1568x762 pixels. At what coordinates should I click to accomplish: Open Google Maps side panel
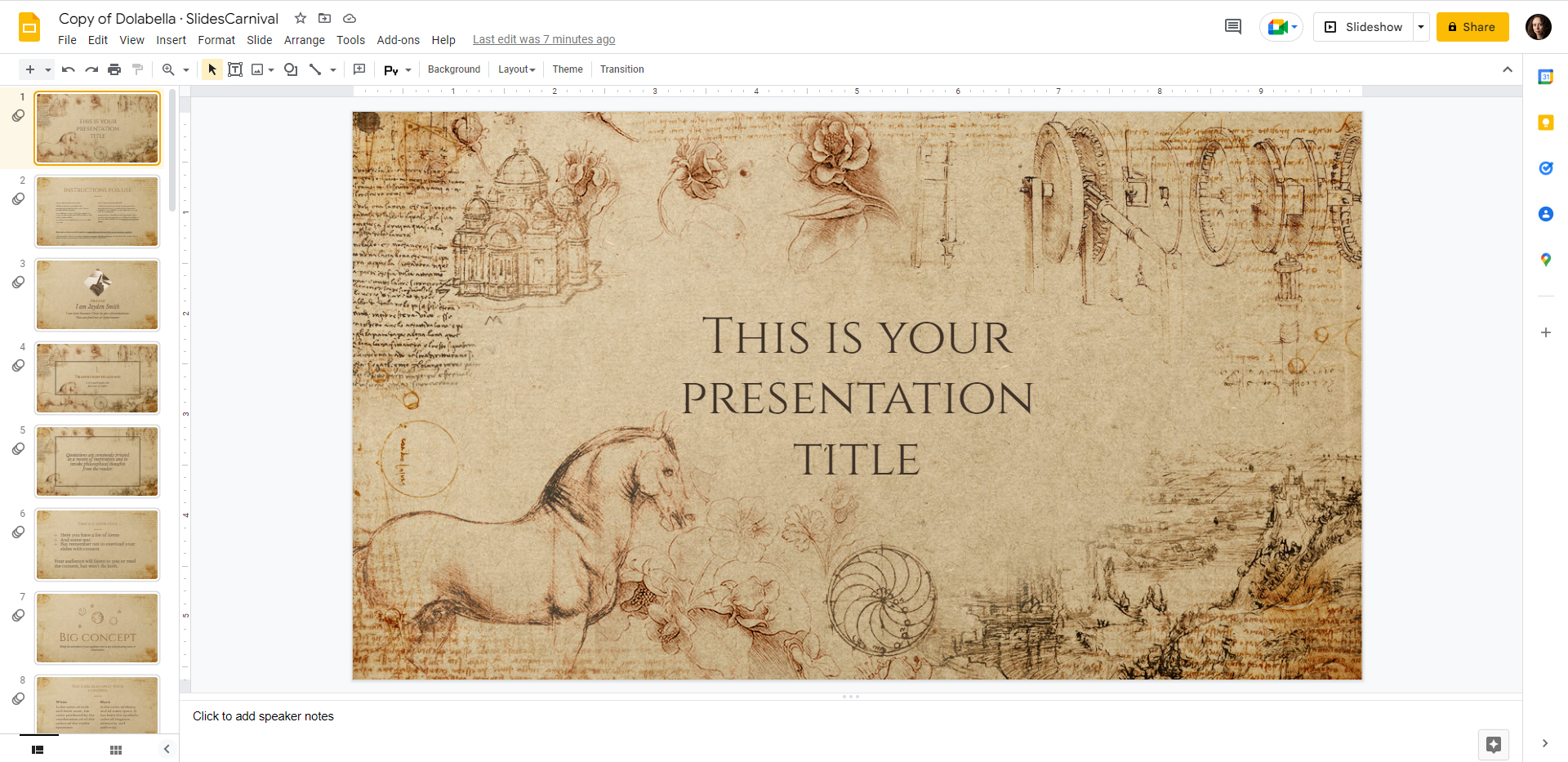[x=1546, y=260]
